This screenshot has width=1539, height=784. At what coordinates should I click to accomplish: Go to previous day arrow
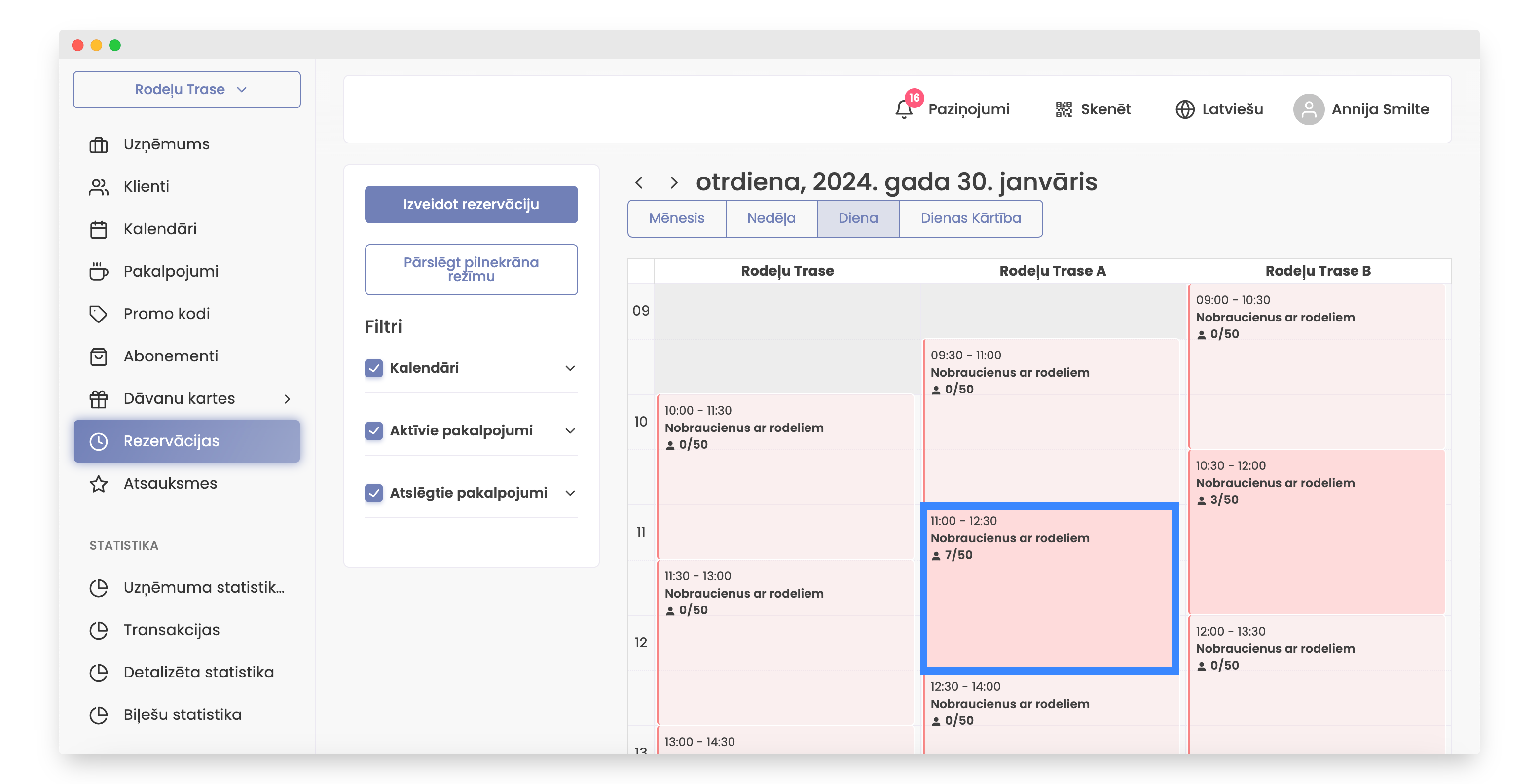point(639,183)
